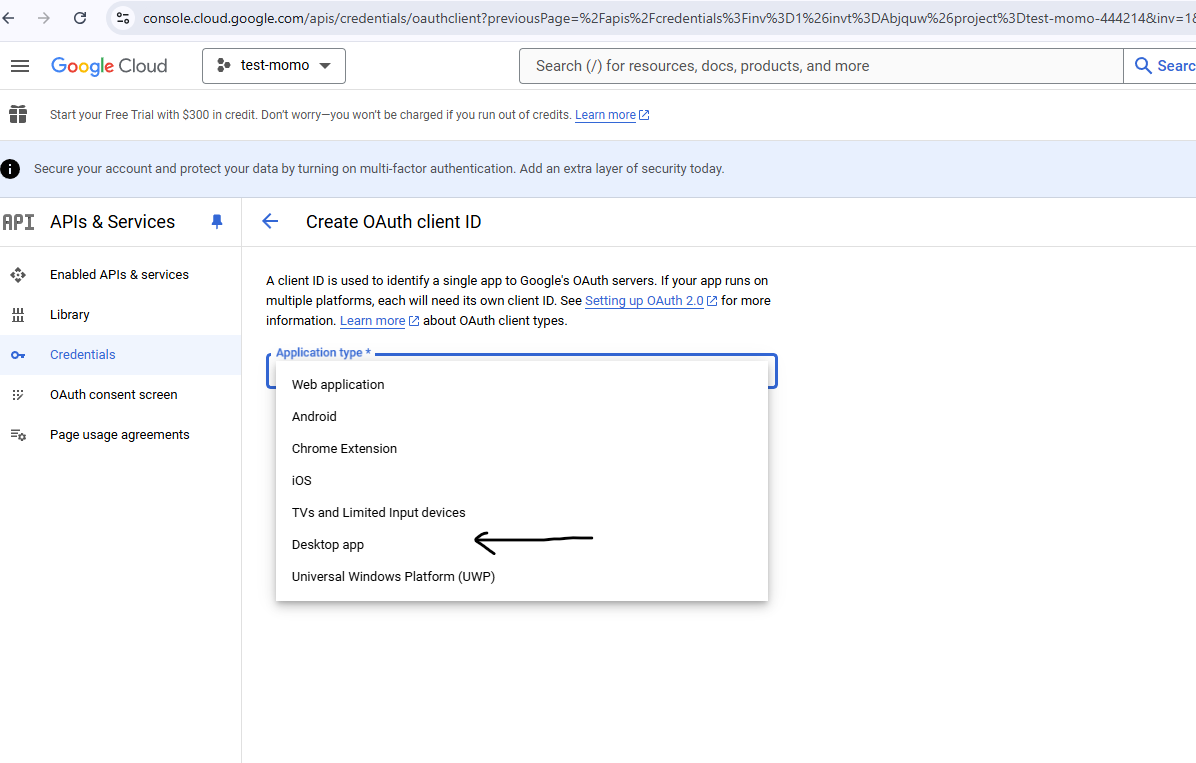The image size is (1196, 763).
Task: Open Enabled APIs & services page
Action: click(119, 275)
